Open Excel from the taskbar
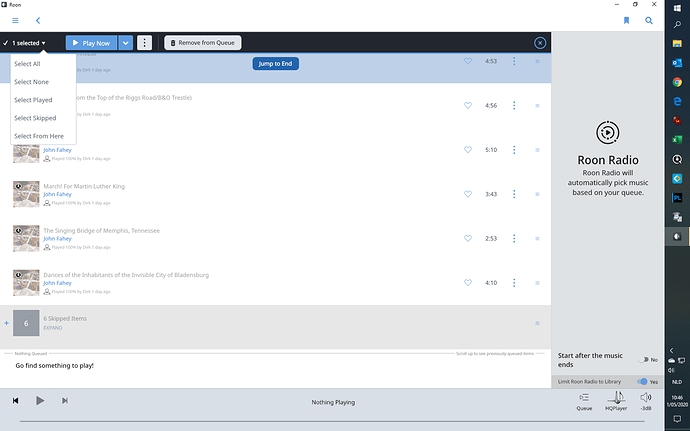The width and height of the screenshot is (690, 431). pos(677,140)
